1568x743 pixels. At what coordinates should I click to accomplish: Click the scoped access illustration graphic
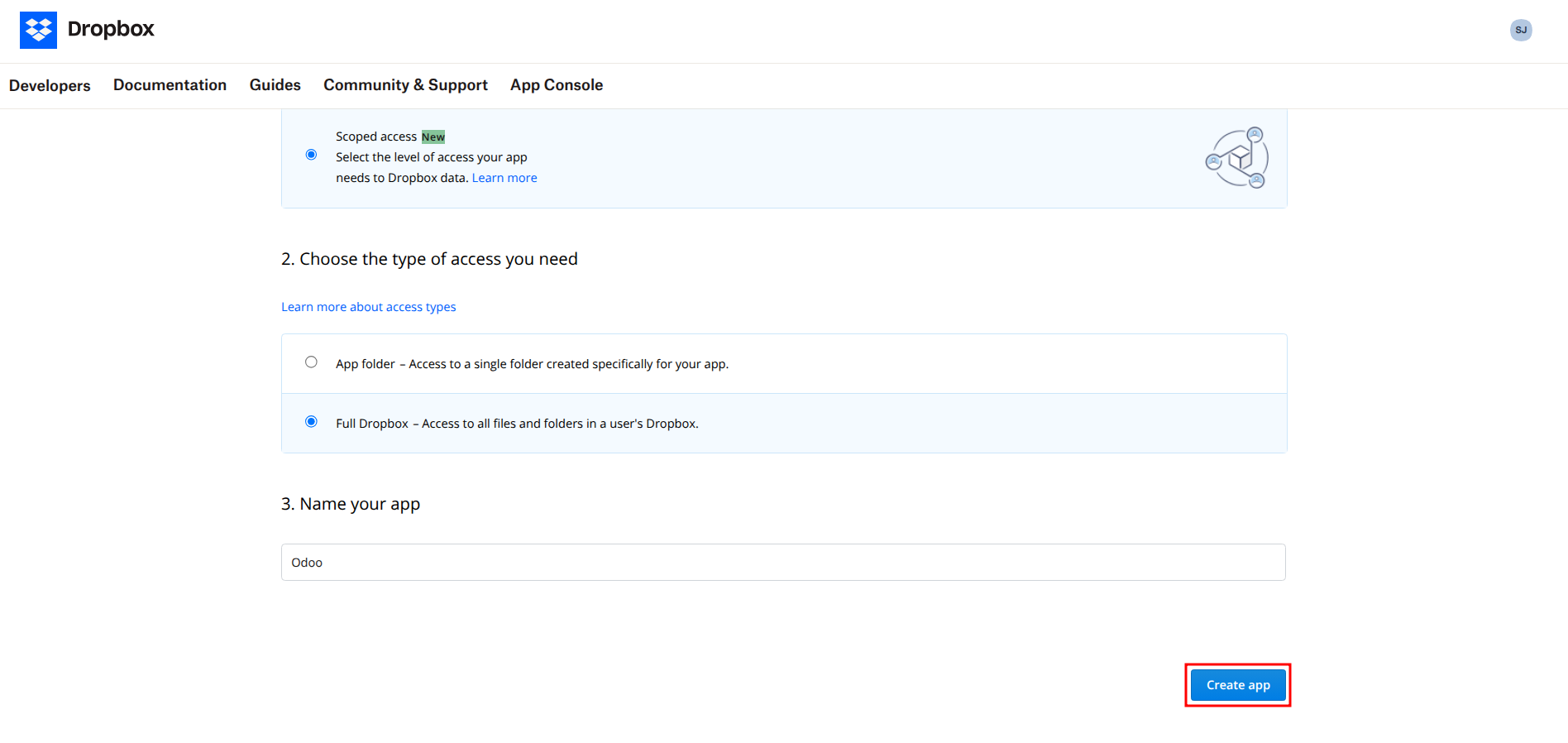1237,157
